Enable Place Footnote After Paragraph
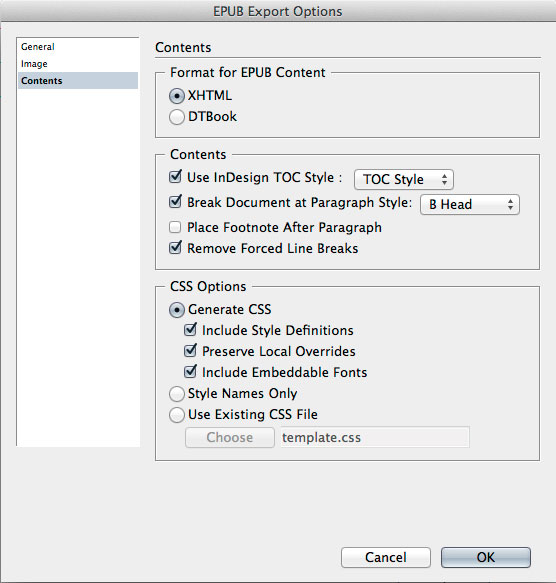Viewport: 556px width, 583px height. tap(175, 227)
